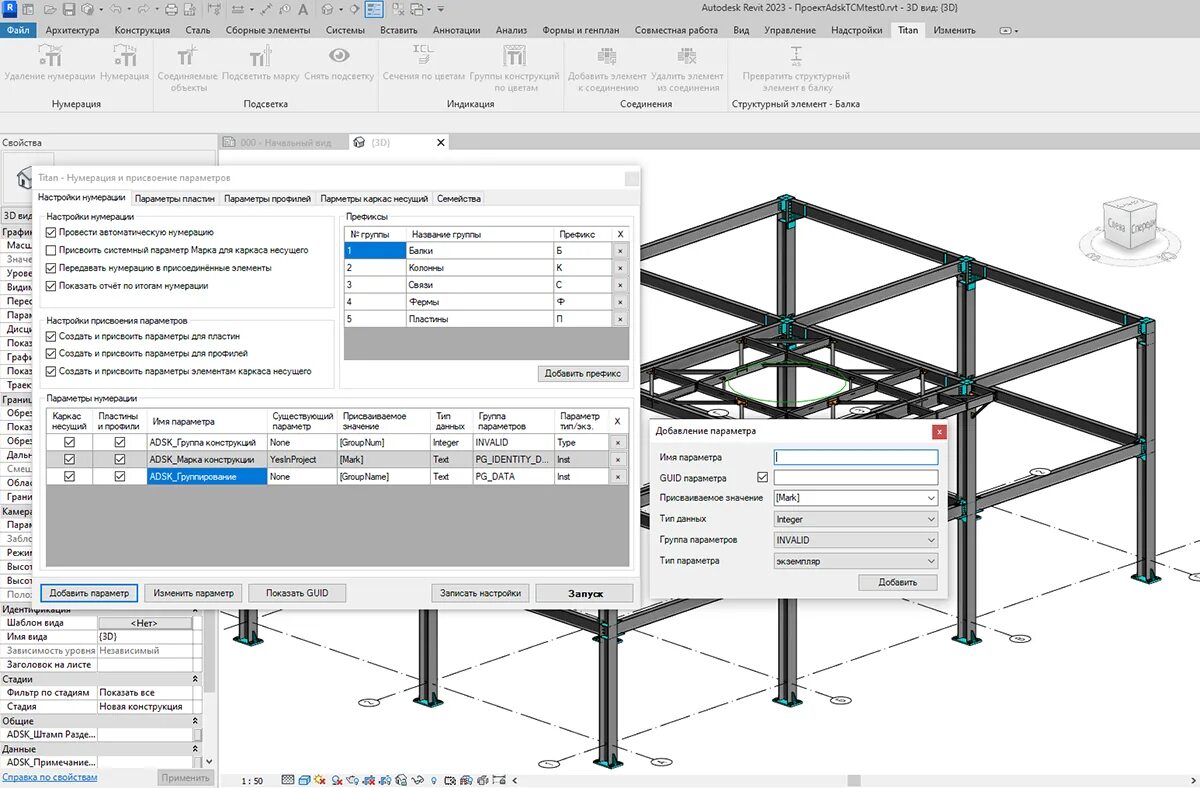Toggle Показать отчёт по итогам нумерации
Screen dimensions: 1200x788
(51, 286)
